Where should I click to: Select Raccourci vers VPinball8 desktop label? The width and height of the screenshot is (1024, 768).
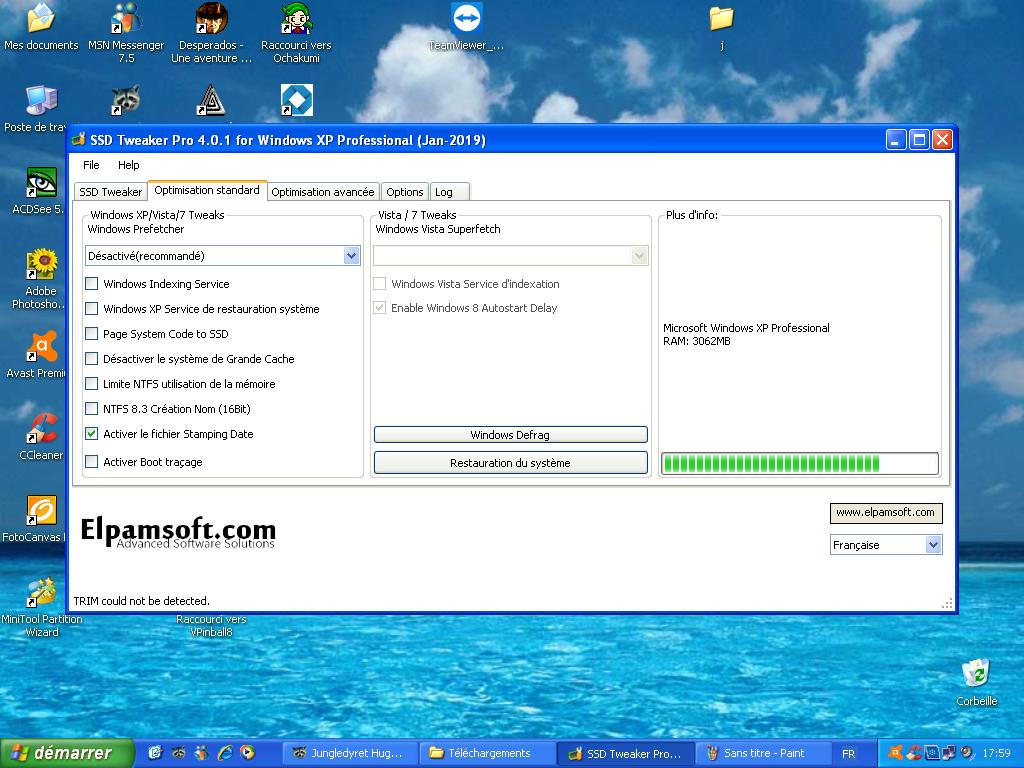pos(211,626)
